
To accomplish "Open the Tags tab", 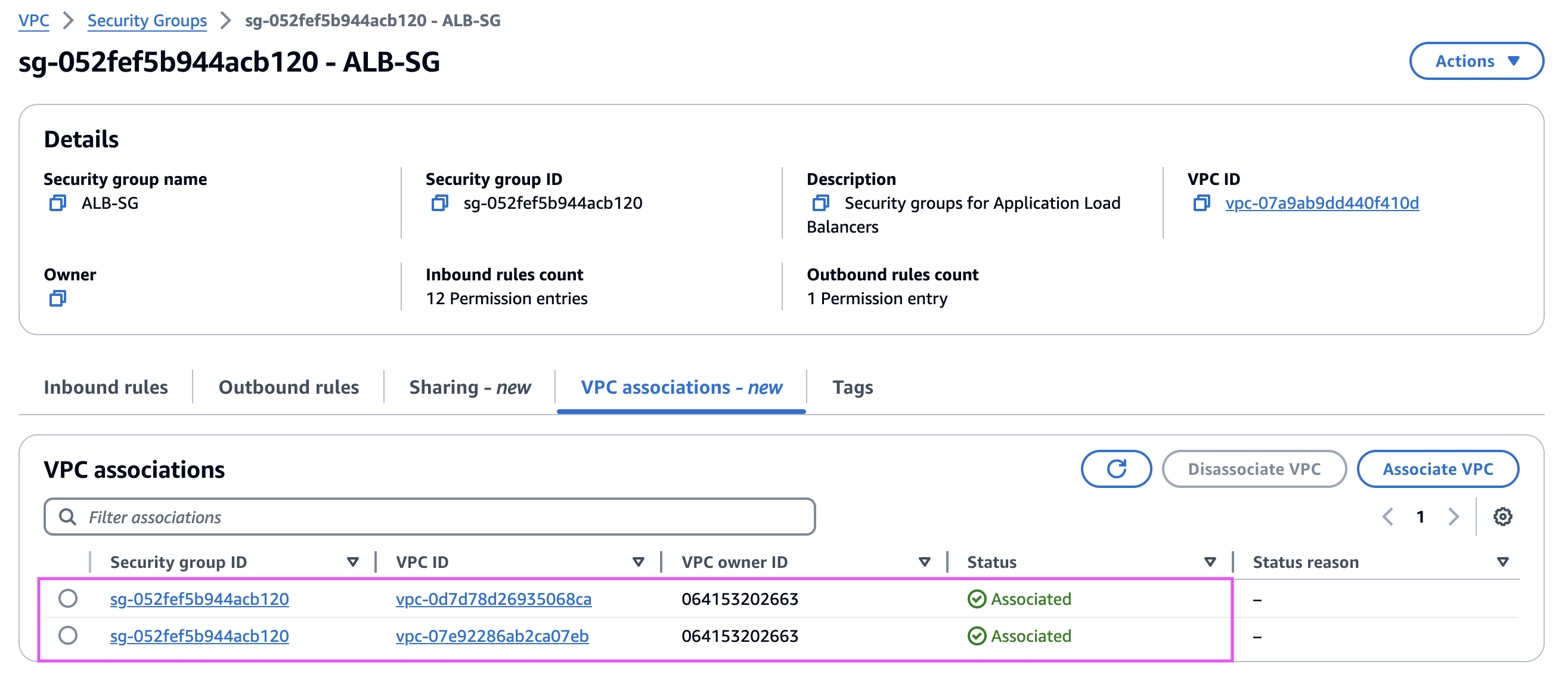I will point(852,387).
